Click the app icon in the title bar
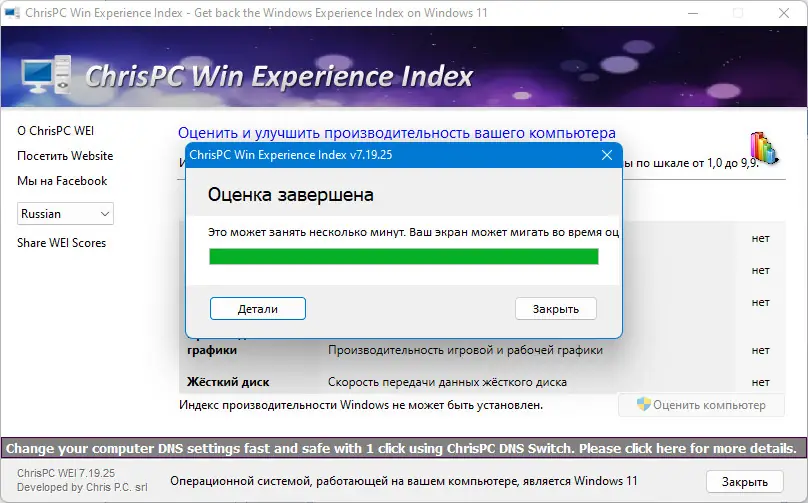Screen dimensions: 808x503 tap(12, 13)
